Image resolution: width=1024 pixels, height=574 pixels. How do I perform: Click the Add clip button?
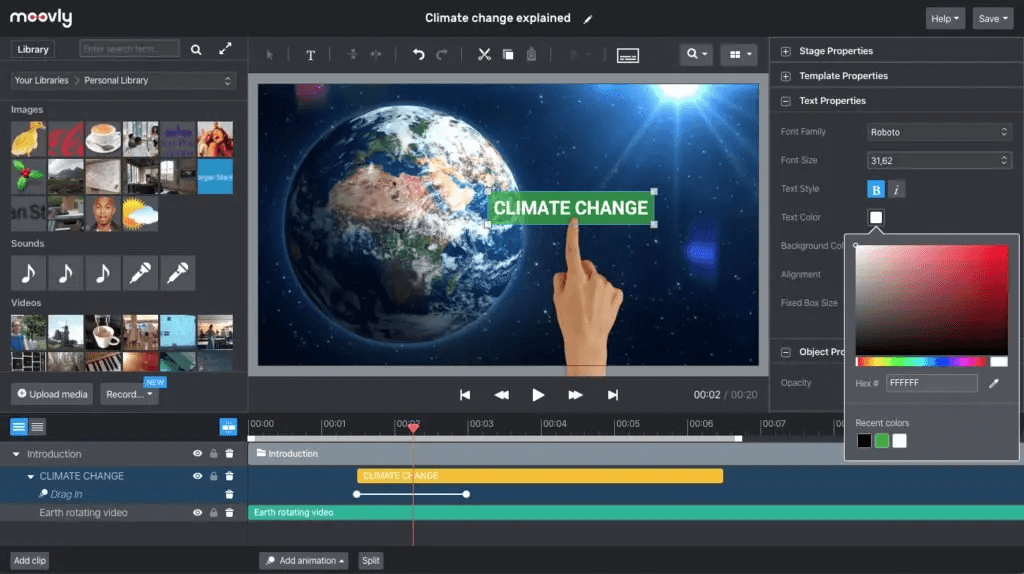[30, 561]
